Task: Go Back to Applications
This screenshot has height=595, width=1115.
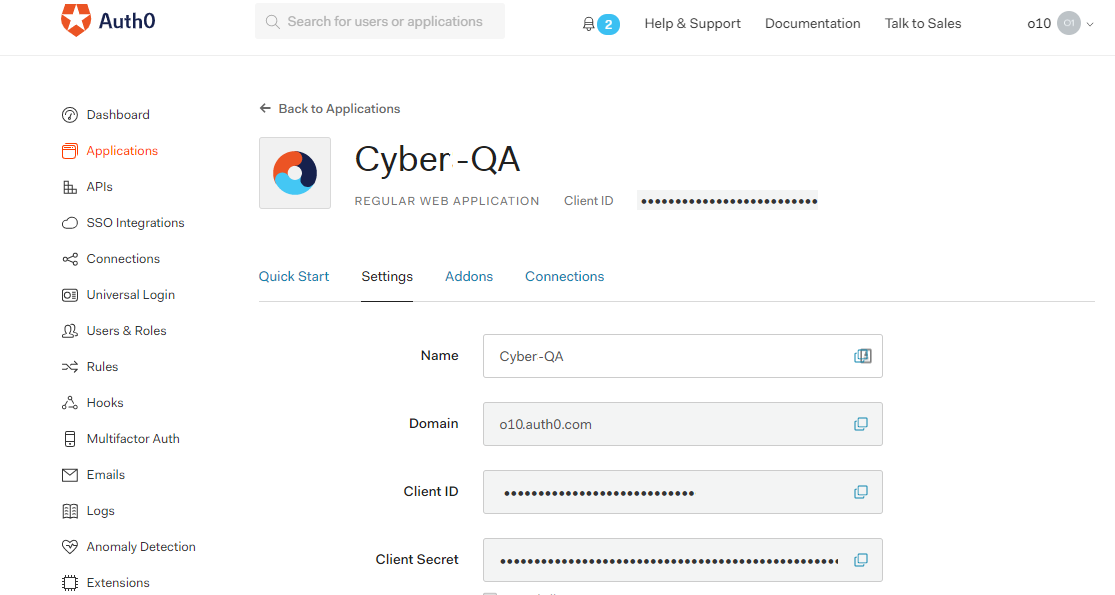Action: point(329,108)
